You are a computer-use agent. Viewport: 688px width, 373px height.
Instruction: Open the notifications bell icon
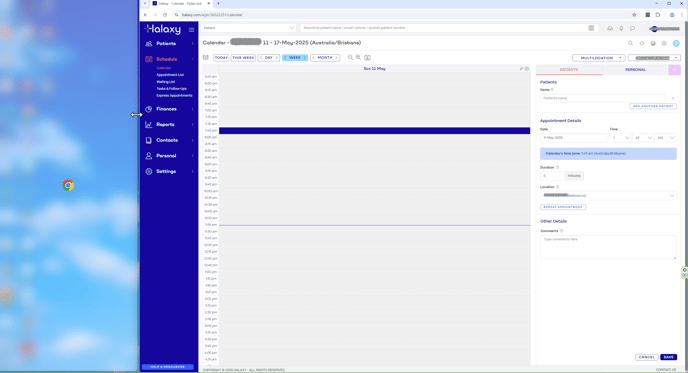click(x=621, y=28)
